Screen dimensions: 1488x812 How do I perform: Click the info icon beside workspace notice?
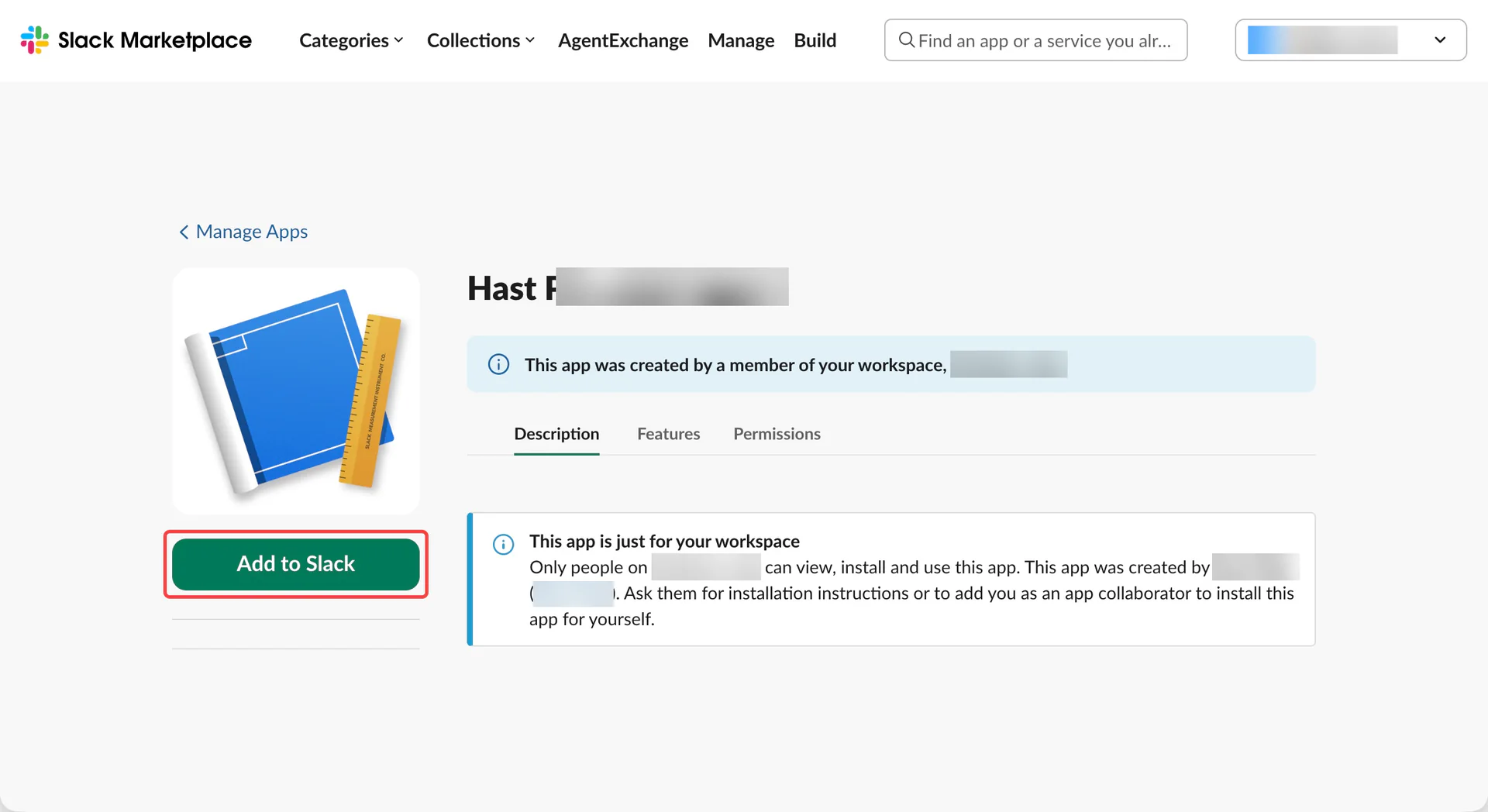click(503, 544)
